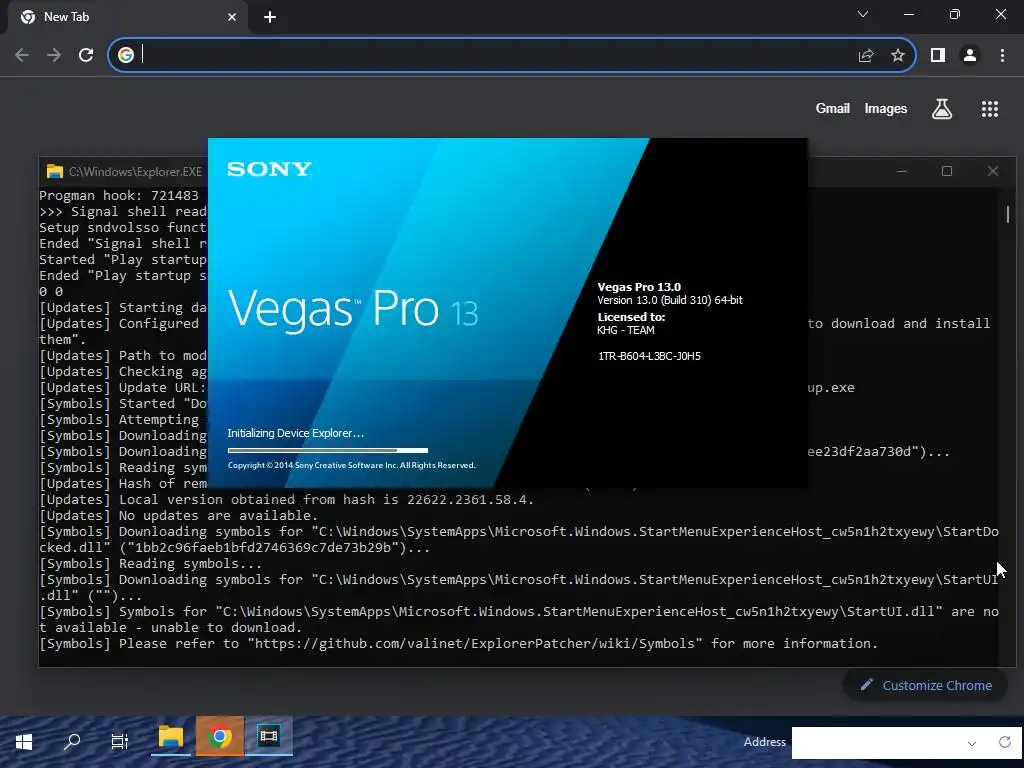Open Task View on taskbar
Viewport: 1024px width, 768px height.
tap(120, 742)
